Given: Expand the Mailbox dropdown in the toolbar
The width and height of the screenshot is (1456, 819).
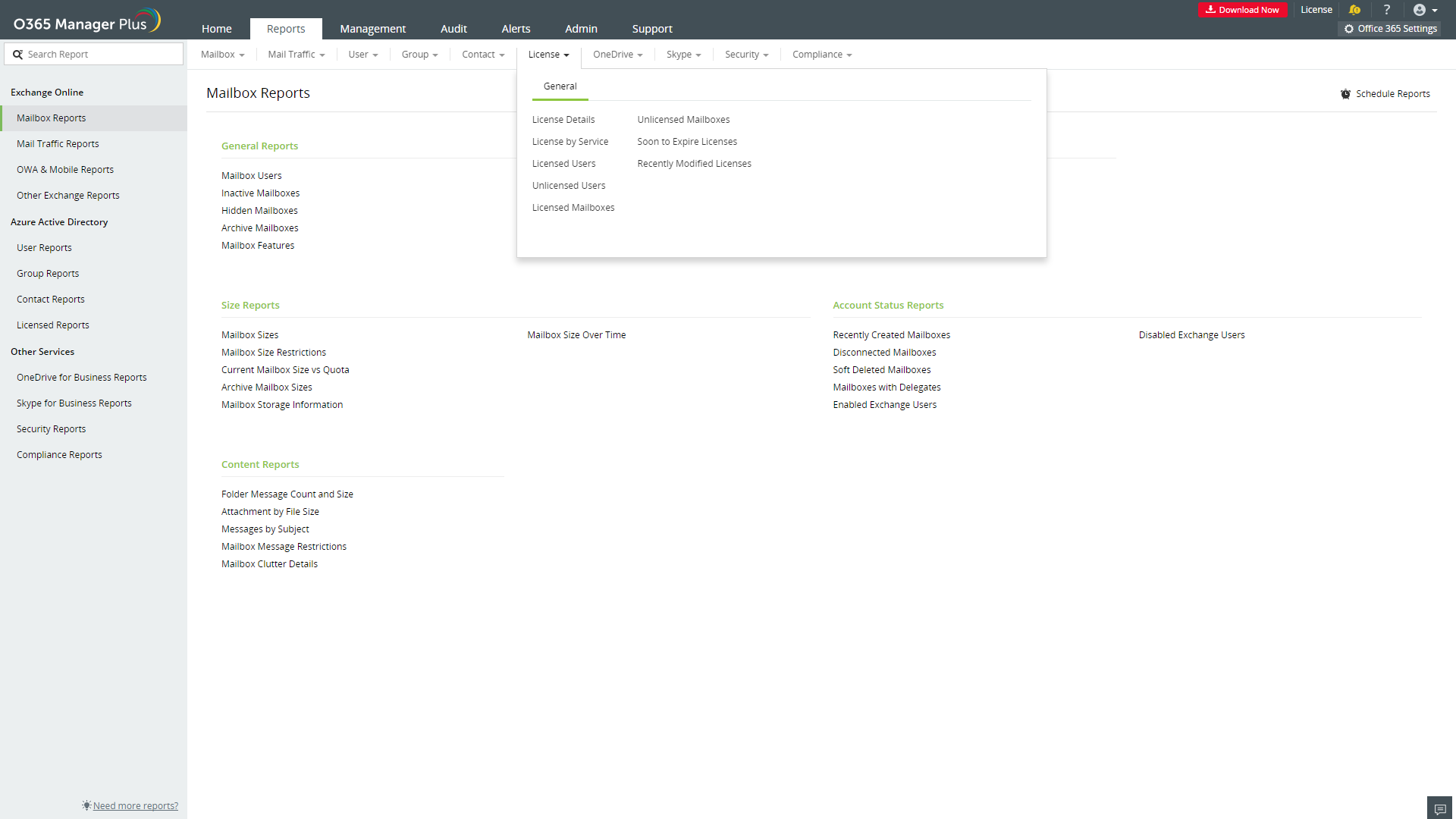Looking at the screenshot, I should pyautogui.click(x=222, y=55).
